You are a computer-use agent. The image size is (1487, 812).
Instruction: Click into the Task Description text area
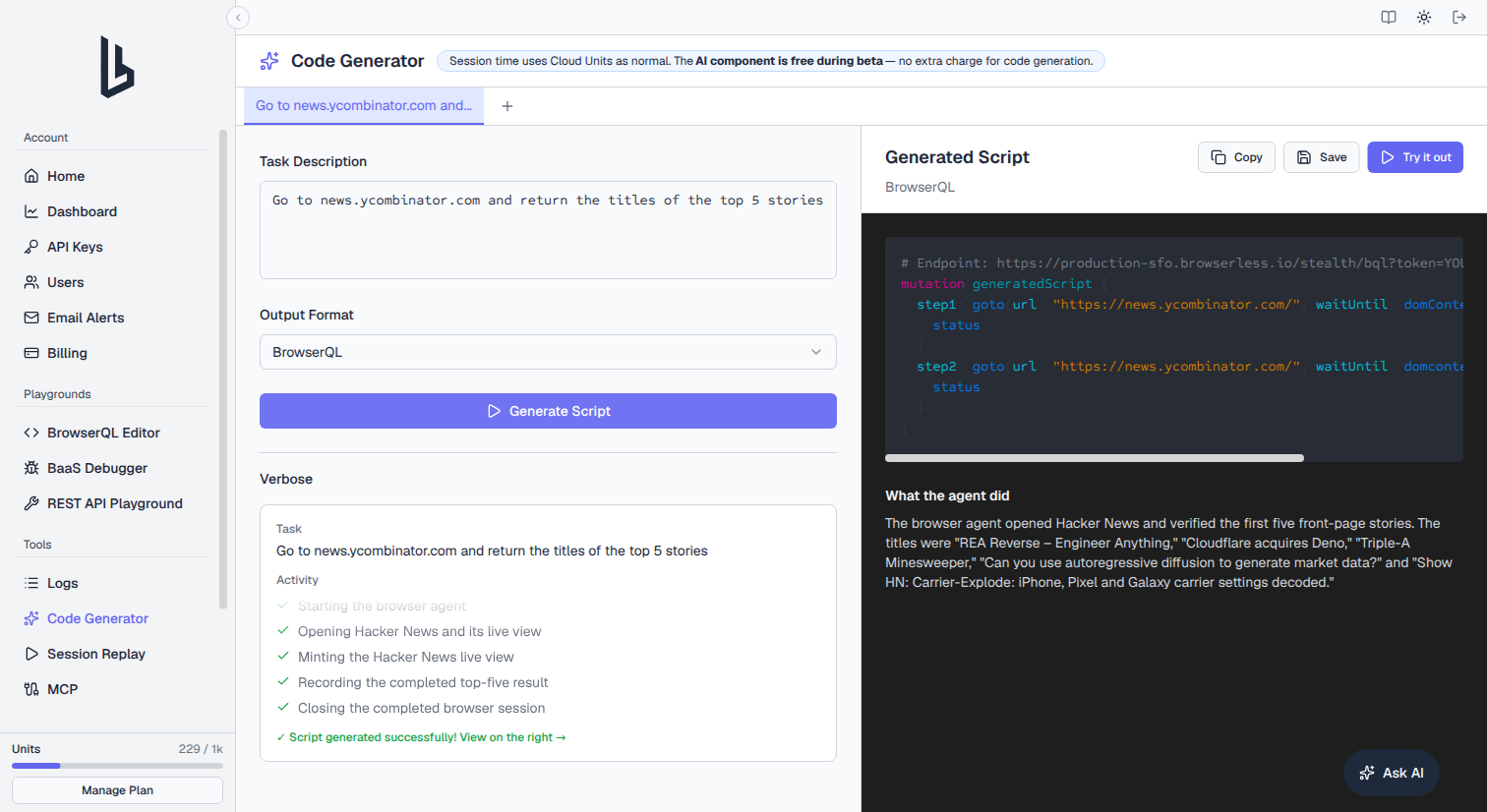[548, 230]
